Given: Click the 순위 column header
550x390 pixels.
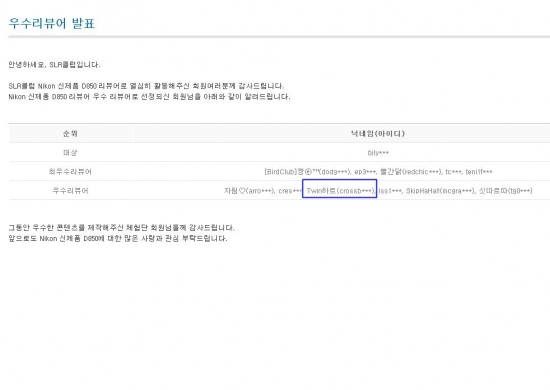Looking at the screenshot, I should [70, 133].
